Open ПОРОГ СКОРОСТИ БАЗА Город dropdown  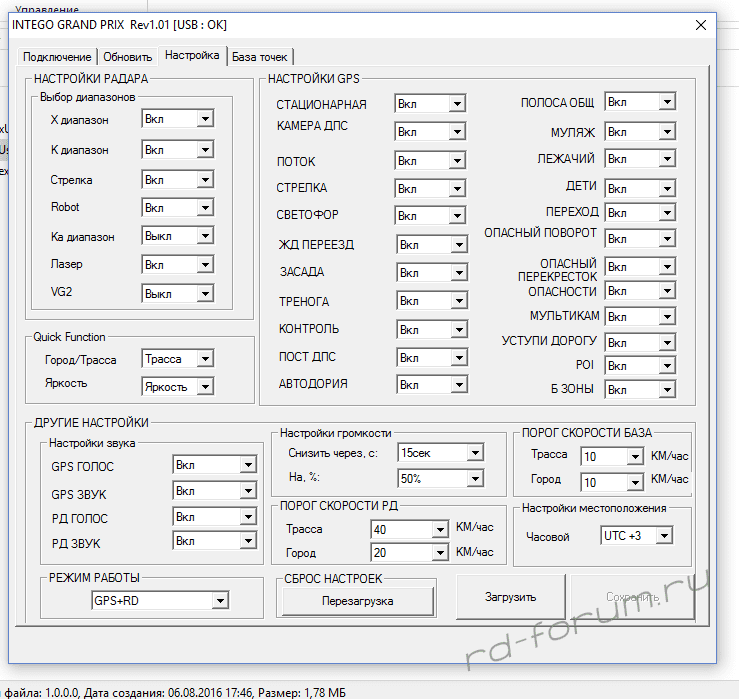pos(612,482)
